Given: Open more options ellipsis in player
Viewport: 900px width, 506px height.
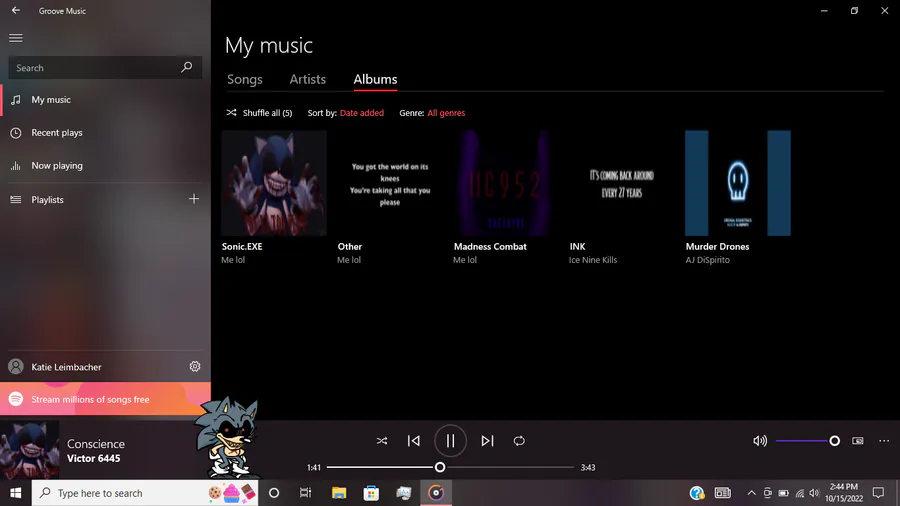Looking at the screenshot, I should (x=884, y=441).
